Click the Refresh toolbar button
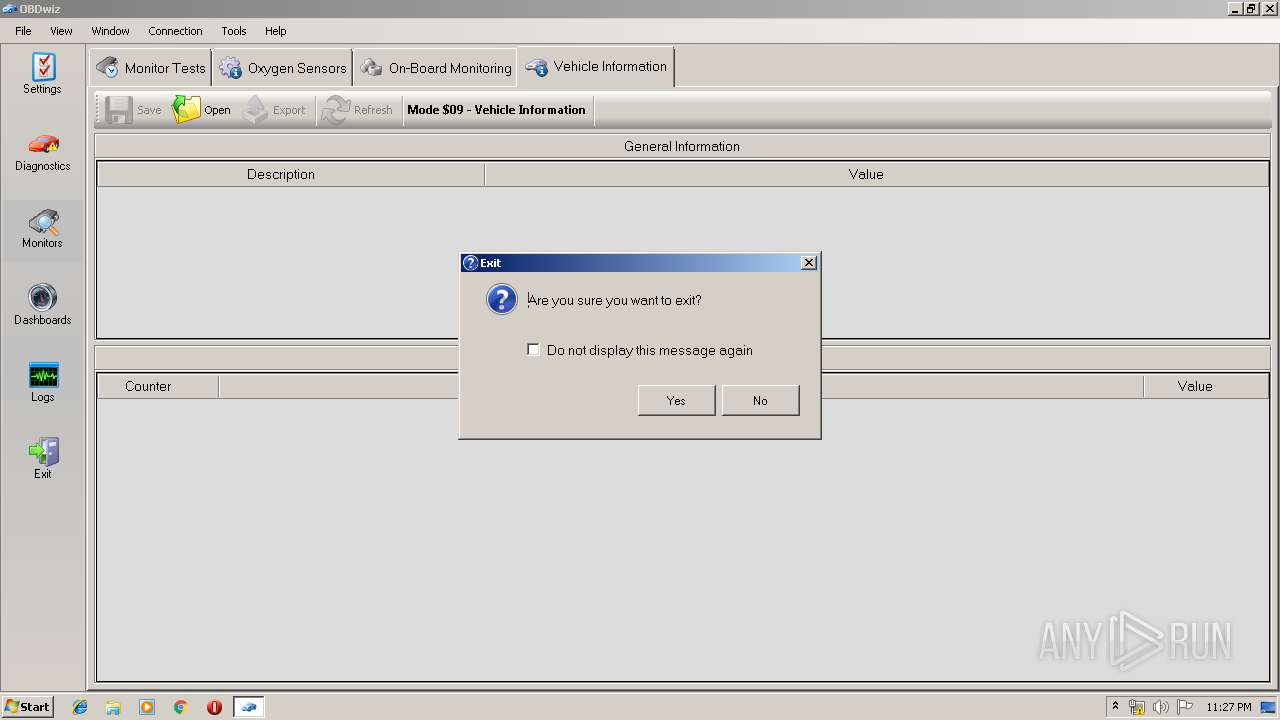 point(357,110)
